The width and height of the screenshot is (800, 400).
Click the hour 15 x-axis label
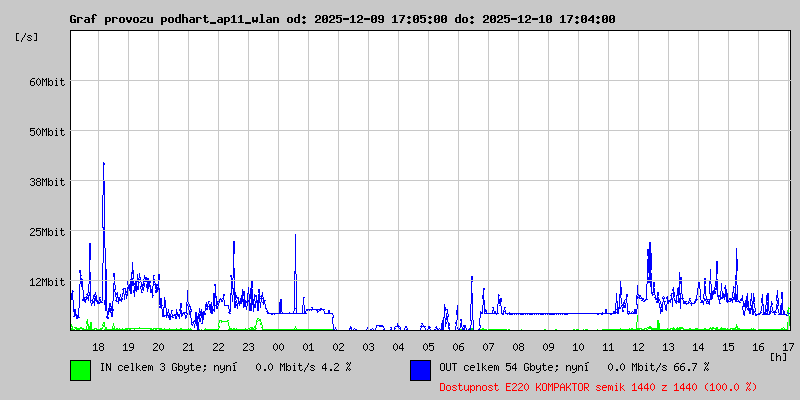click(729, 347)
